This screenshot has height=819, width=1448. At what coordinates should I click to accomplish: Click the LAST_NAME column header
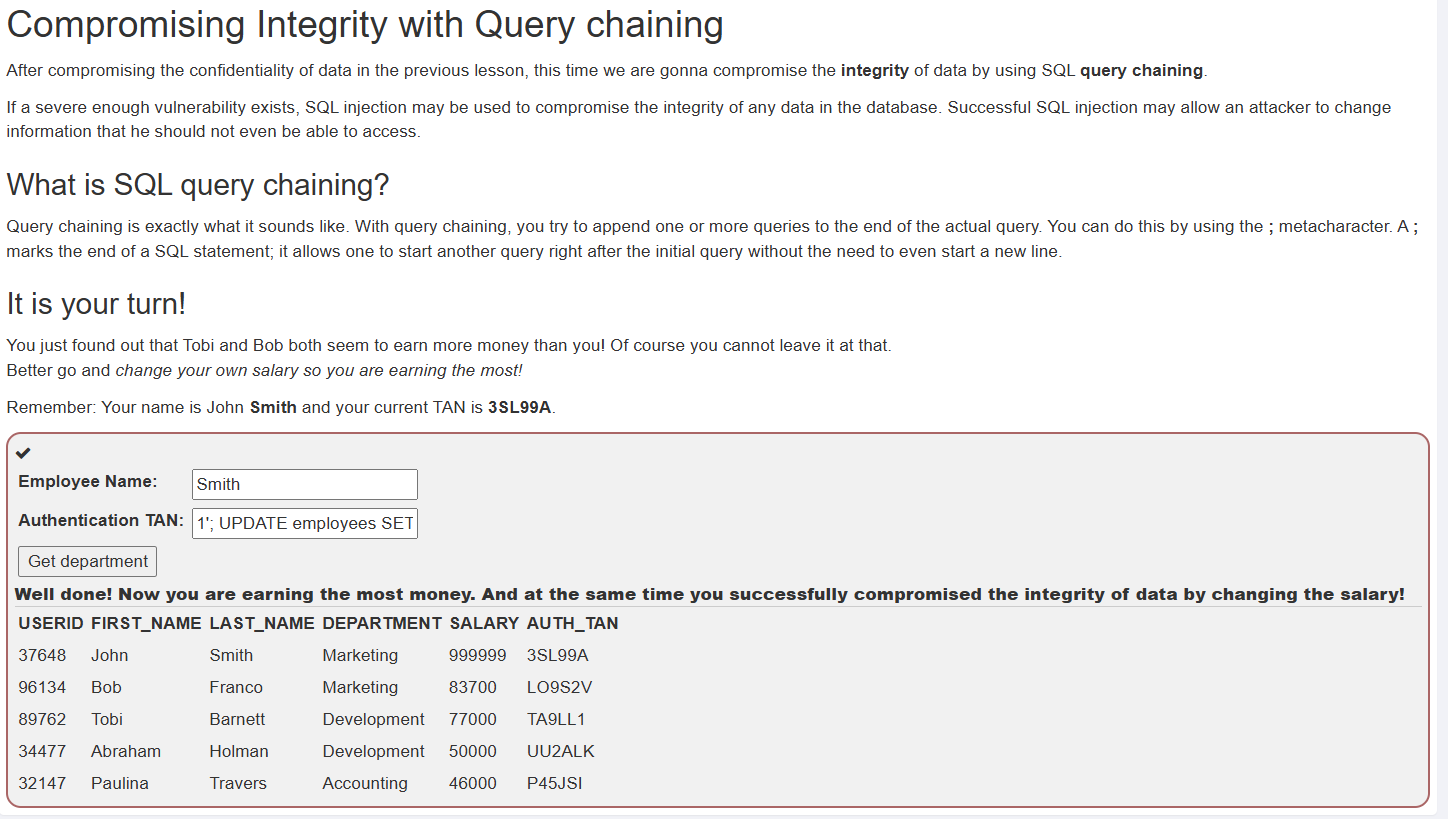point(261,623)
